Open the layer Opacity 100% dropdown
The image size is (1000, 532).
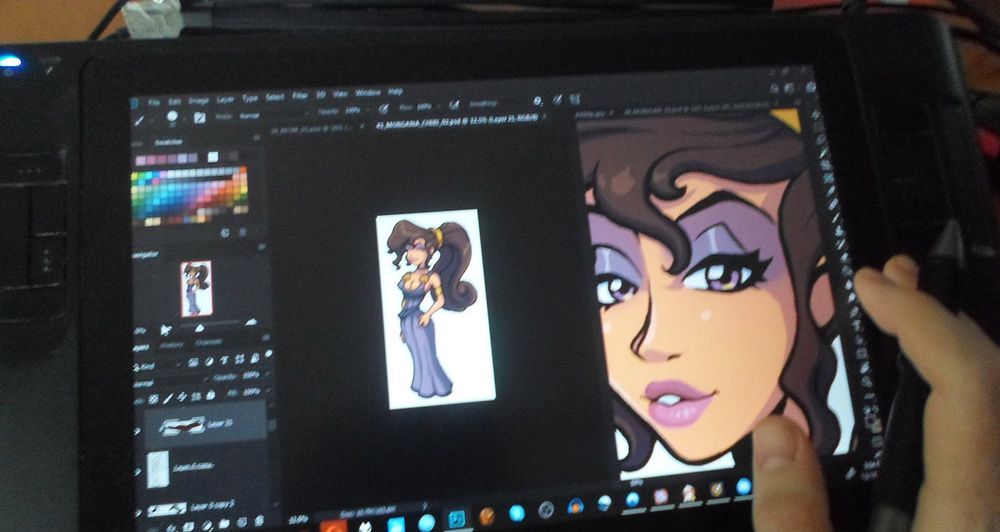tap(251, 376)
